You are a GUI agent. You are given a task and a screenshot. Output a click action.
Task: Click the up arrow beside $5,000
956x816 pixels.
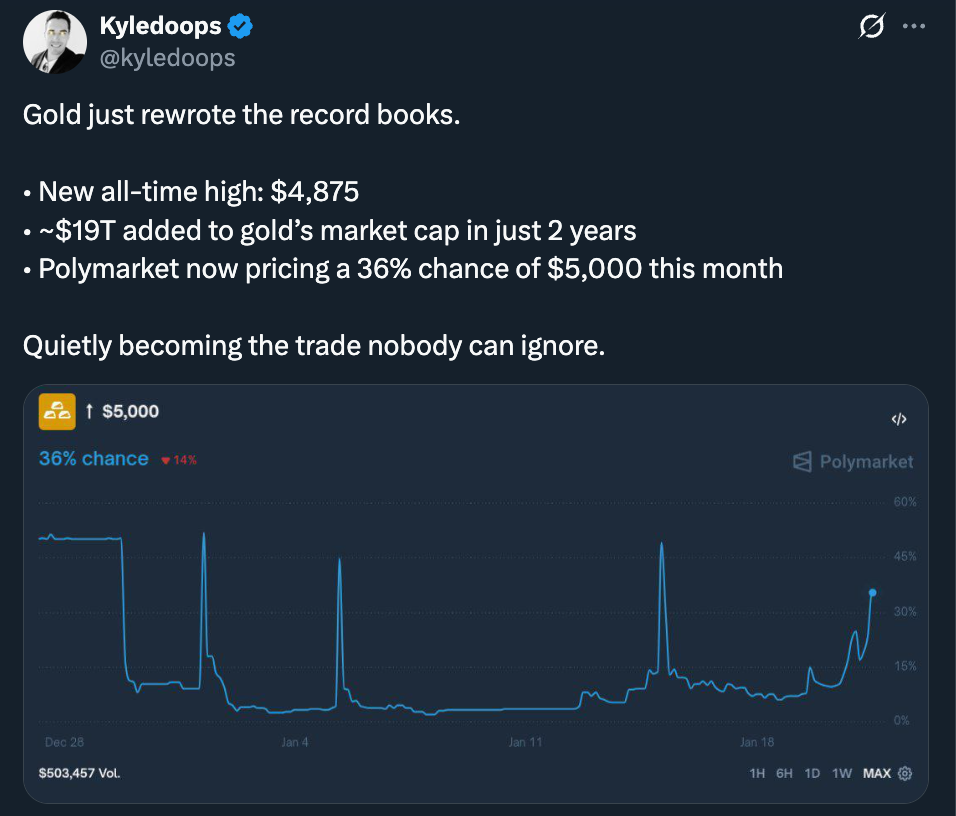pyautogui.click(x=90, y=411)
